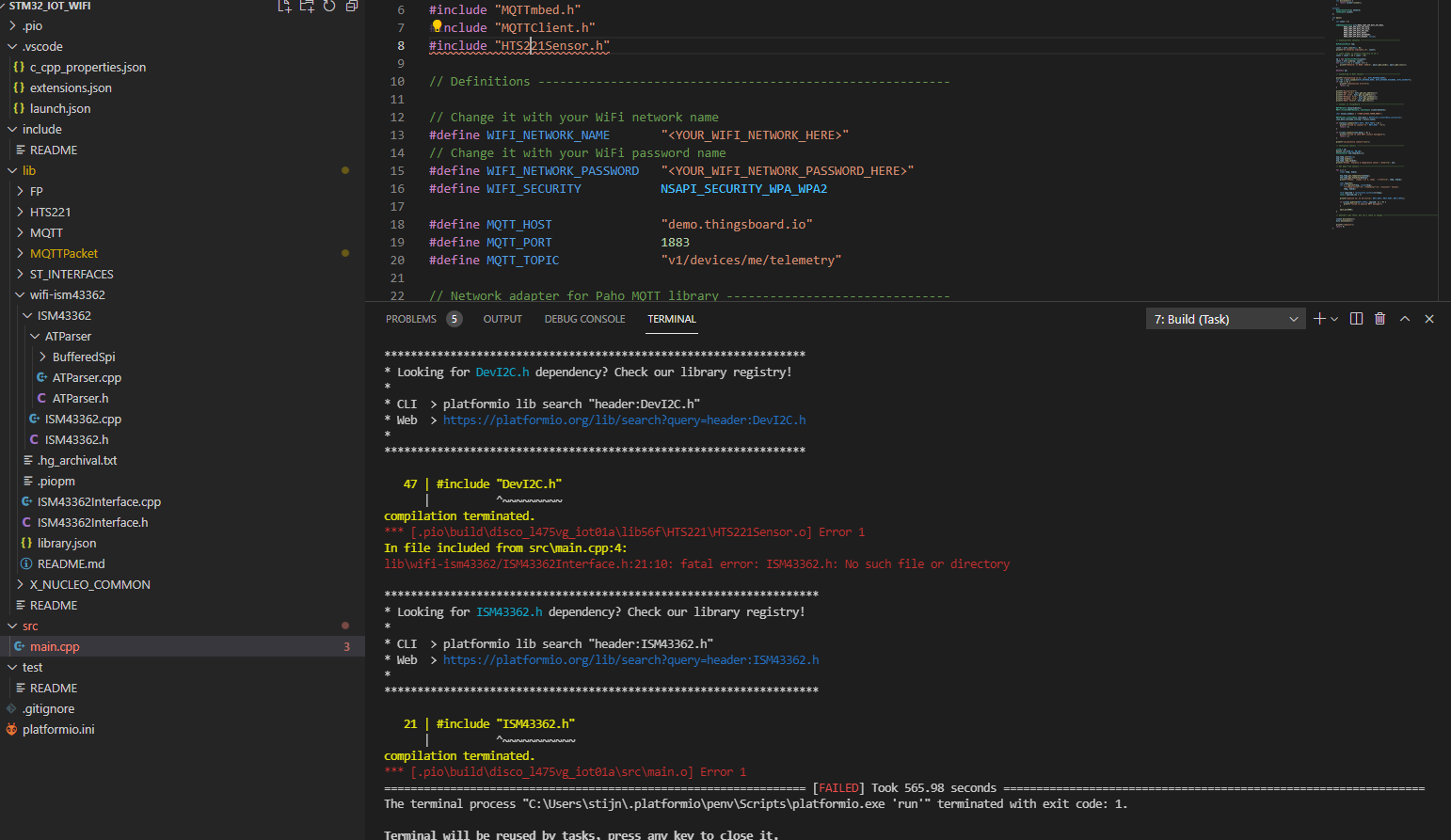Image resolution: width=1451 pixels, height=840 pixels.
Task: Click the DevI2C.h link in the terminal
Action: pyautogui.click(x=502, y=372)
